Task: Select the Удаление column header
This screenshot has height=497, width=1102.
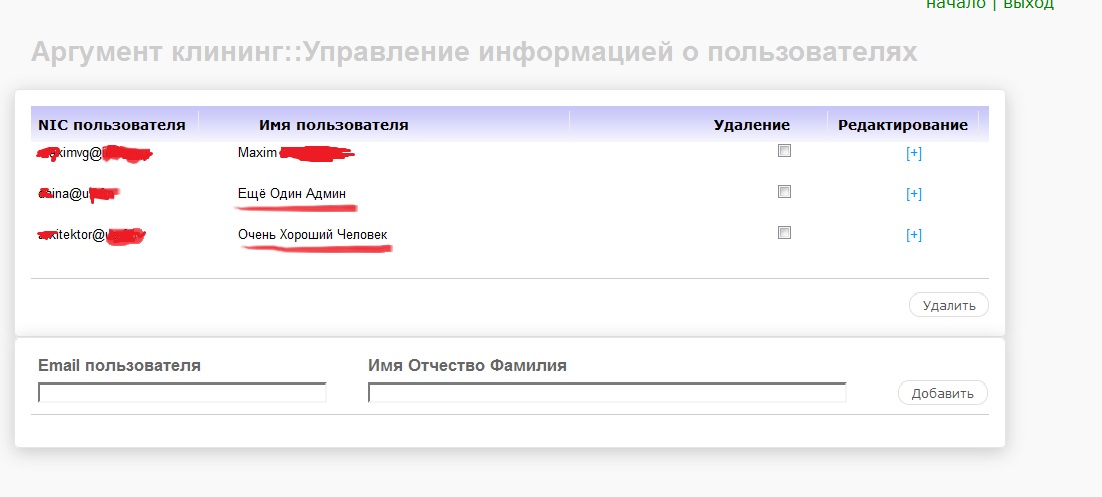Action: [752, 125]
